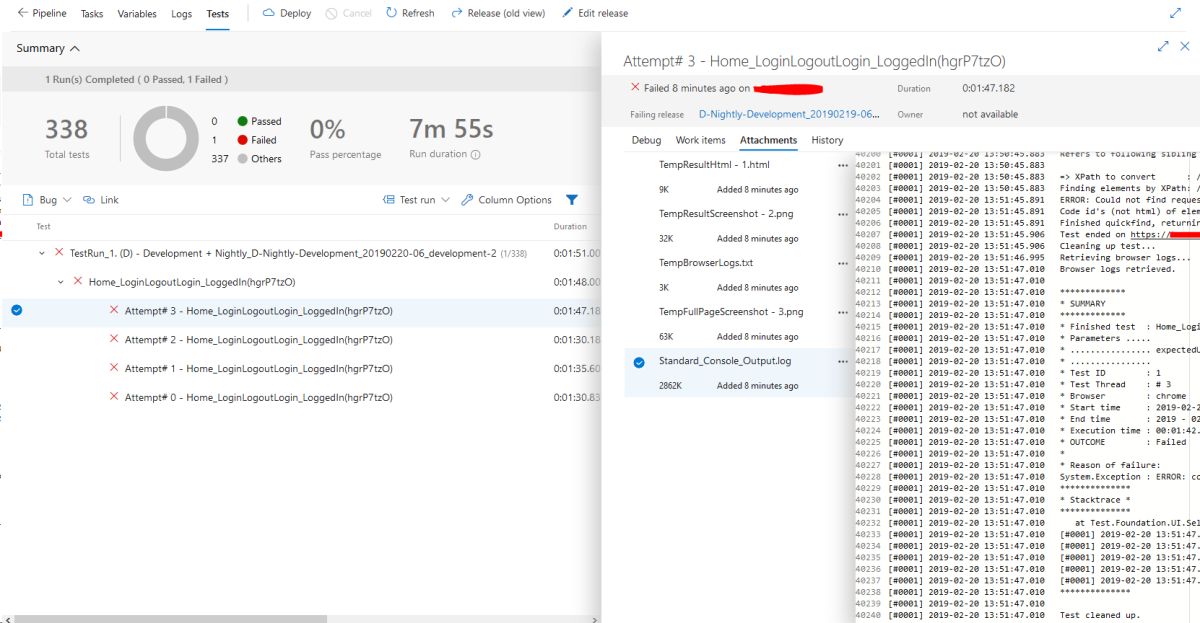The image size is (1200, 623).
Task: Click the Edit release pencil icon
Action: coord(567,14)
